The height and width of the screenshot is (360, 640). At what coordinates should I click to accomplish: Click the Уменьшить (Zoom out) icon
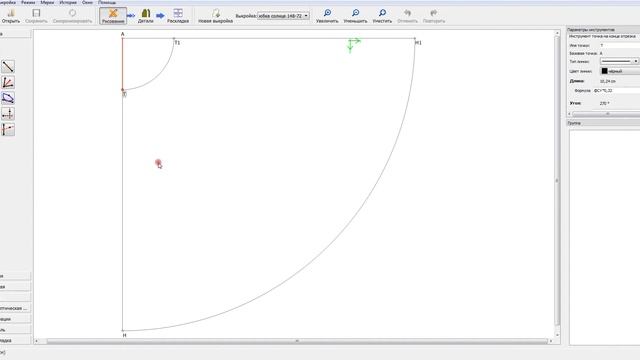356,16
